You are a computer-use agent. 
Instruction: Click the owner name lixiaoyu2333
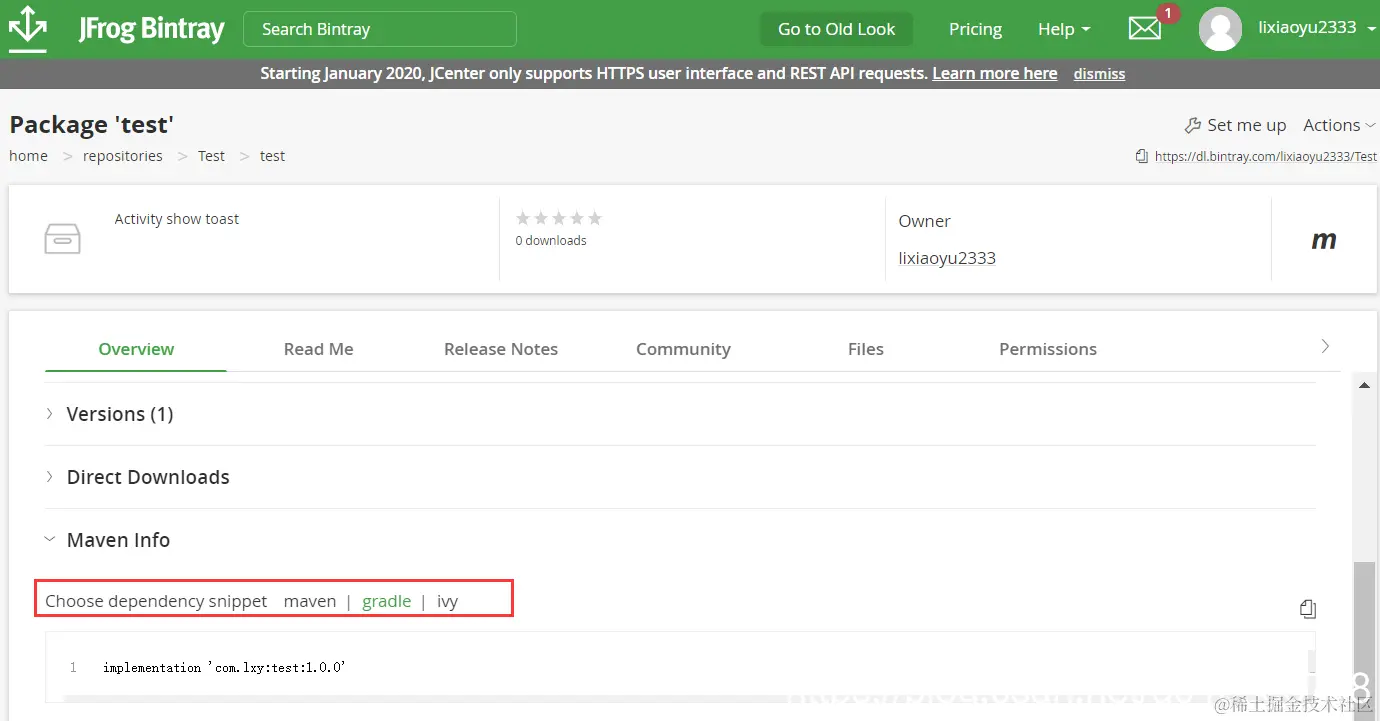point(947,258)
